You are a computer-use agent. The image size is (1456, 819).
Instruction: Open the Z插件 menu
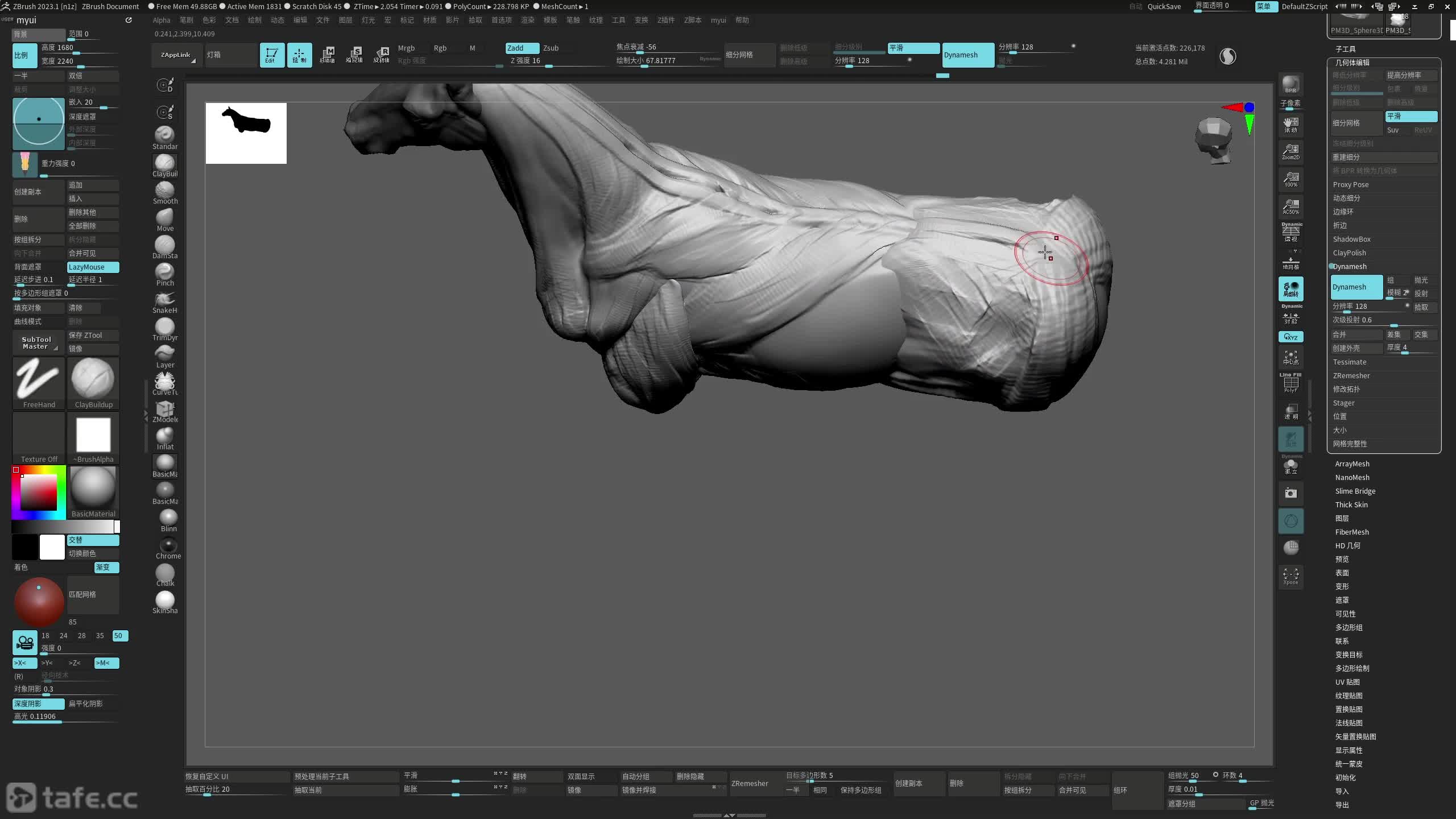665,20
